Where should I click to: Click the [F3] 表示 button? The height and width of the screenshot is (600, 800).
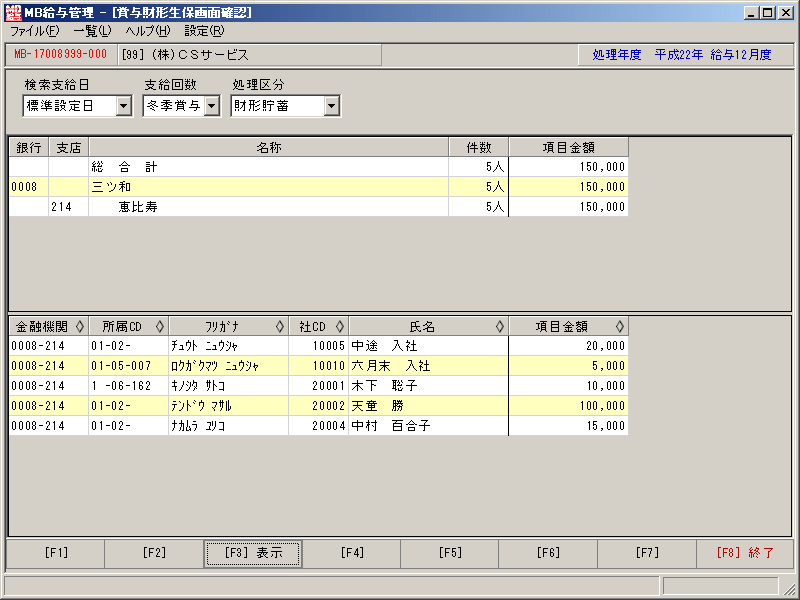click(253, 554)
